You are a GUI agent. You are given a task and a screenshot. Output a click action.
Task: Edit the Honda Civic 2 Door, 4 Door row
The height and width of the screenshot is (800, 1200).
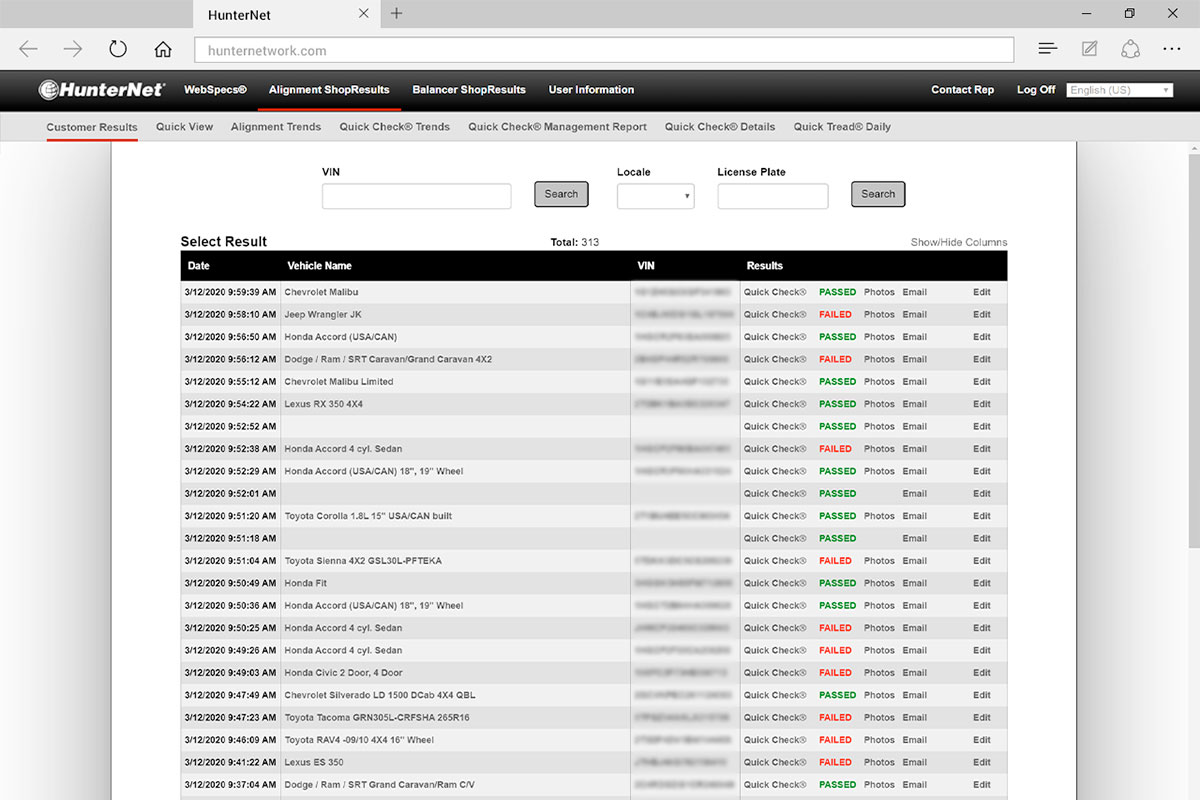[x=982, y=673]
